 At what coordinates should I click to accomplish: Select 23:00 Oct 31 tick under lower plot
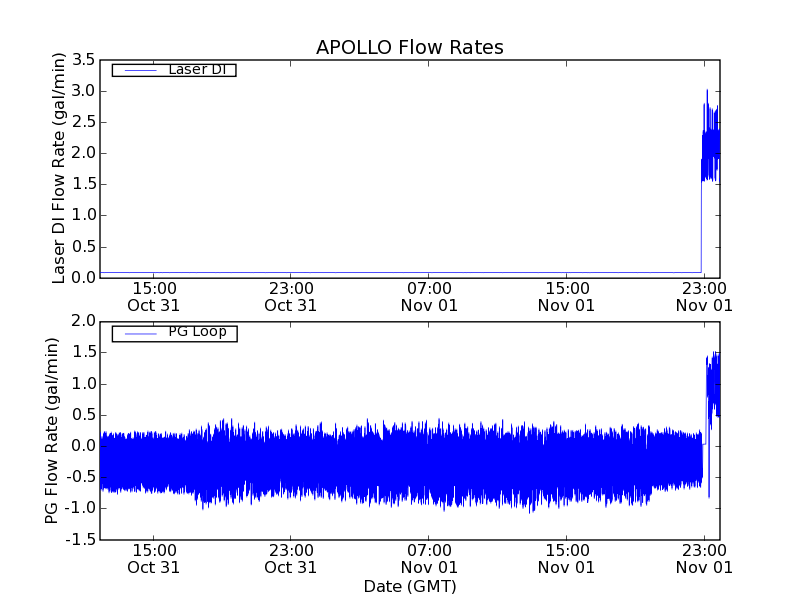pyautogui.click(x=291, y=558)
